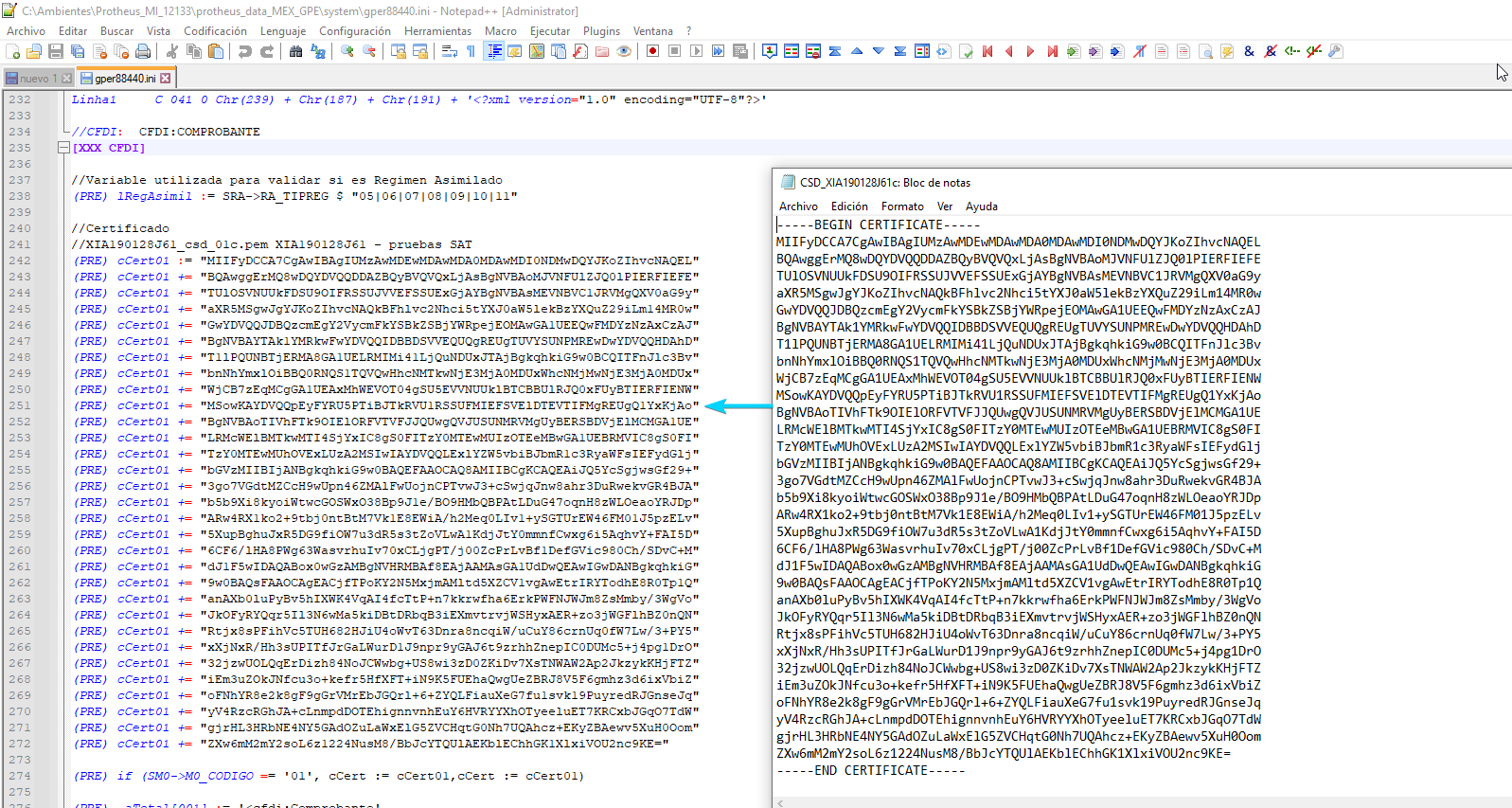The width and height of the screenshot is (1512, 808).
Task: Open Ver menu in Bloc de notas
Action: [945, 206]
